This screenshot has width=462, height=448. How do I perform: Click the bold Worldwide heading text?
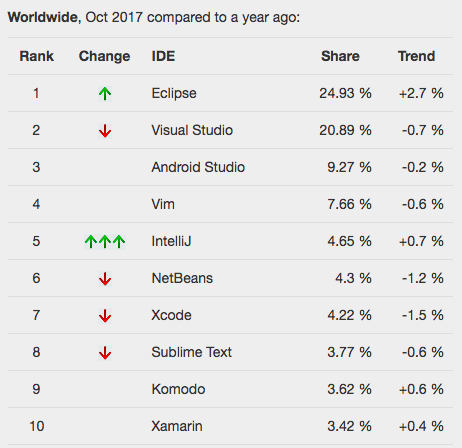[x=44, y=17]
